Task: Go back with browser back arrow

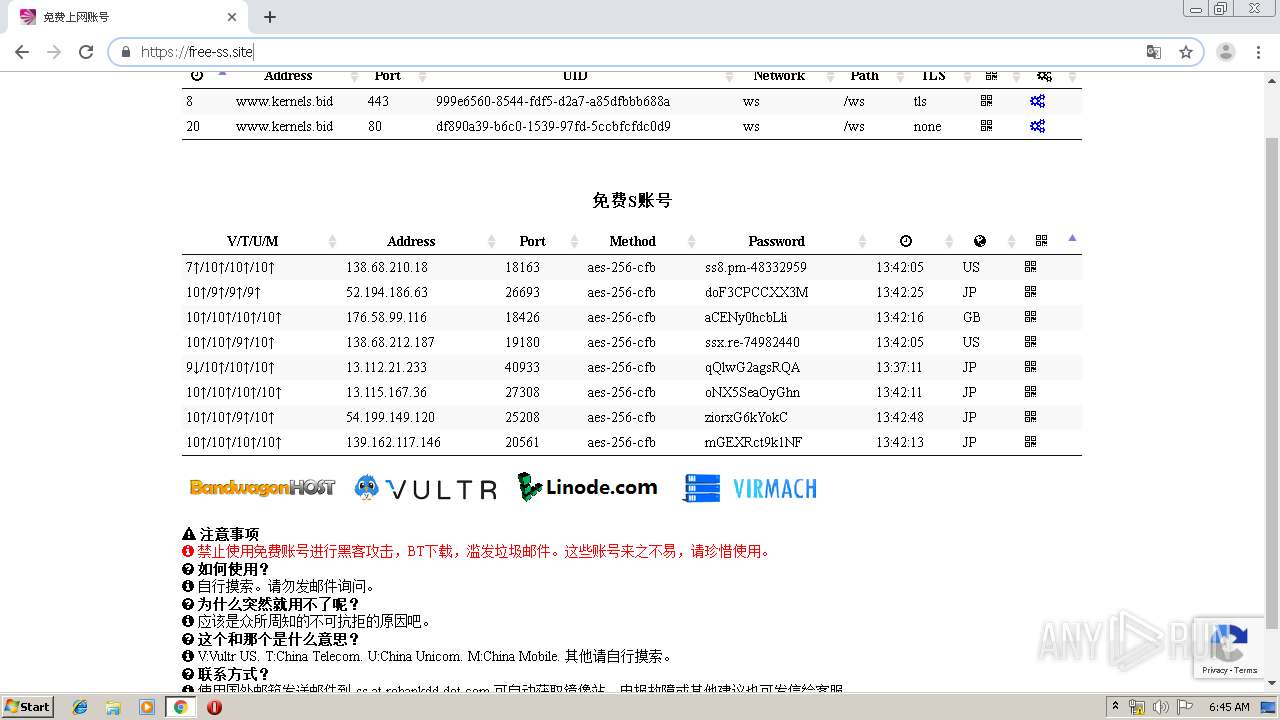Action: tap(22, 52)
